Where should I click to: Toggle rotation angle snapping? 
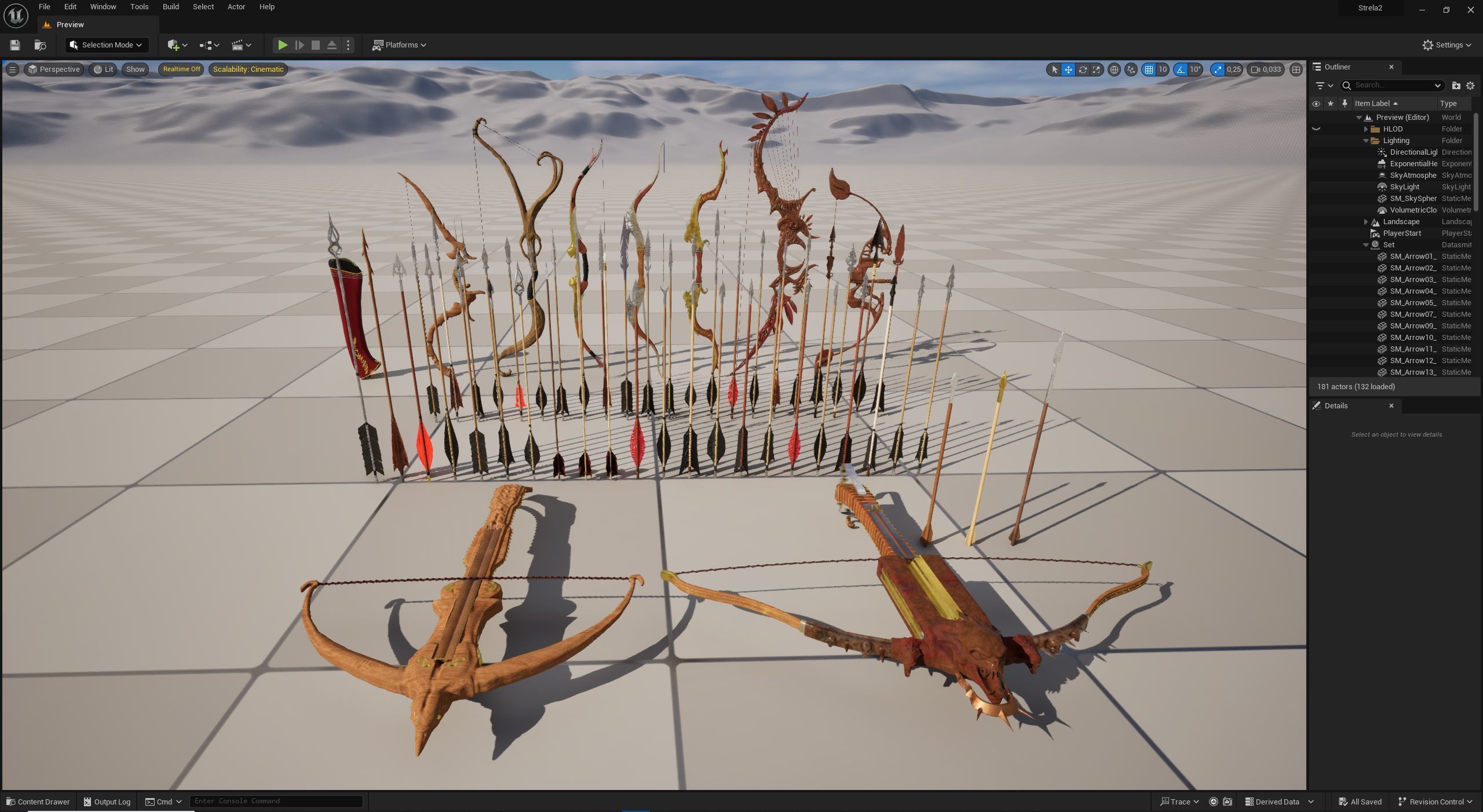[1181, 70]
